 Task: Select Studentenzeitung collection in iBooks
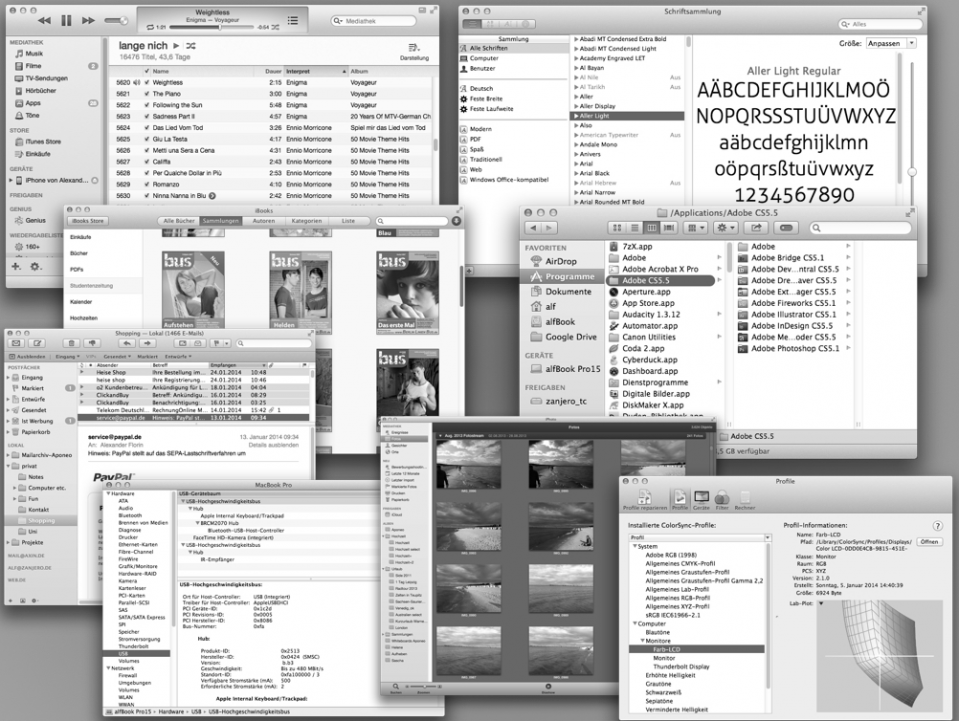pyautogui.click(x=91, y=286)
